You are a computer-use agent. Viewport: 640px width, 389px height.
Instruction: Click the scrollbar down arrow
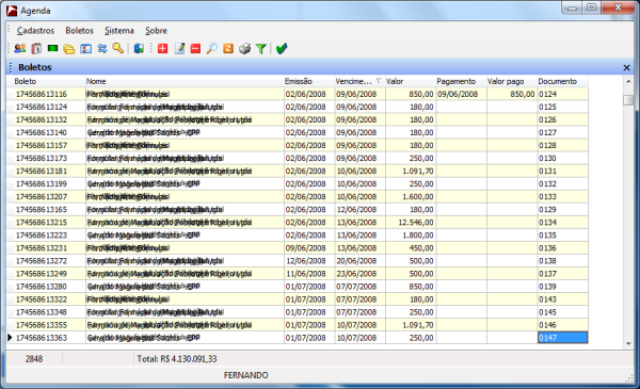(628, 344)
